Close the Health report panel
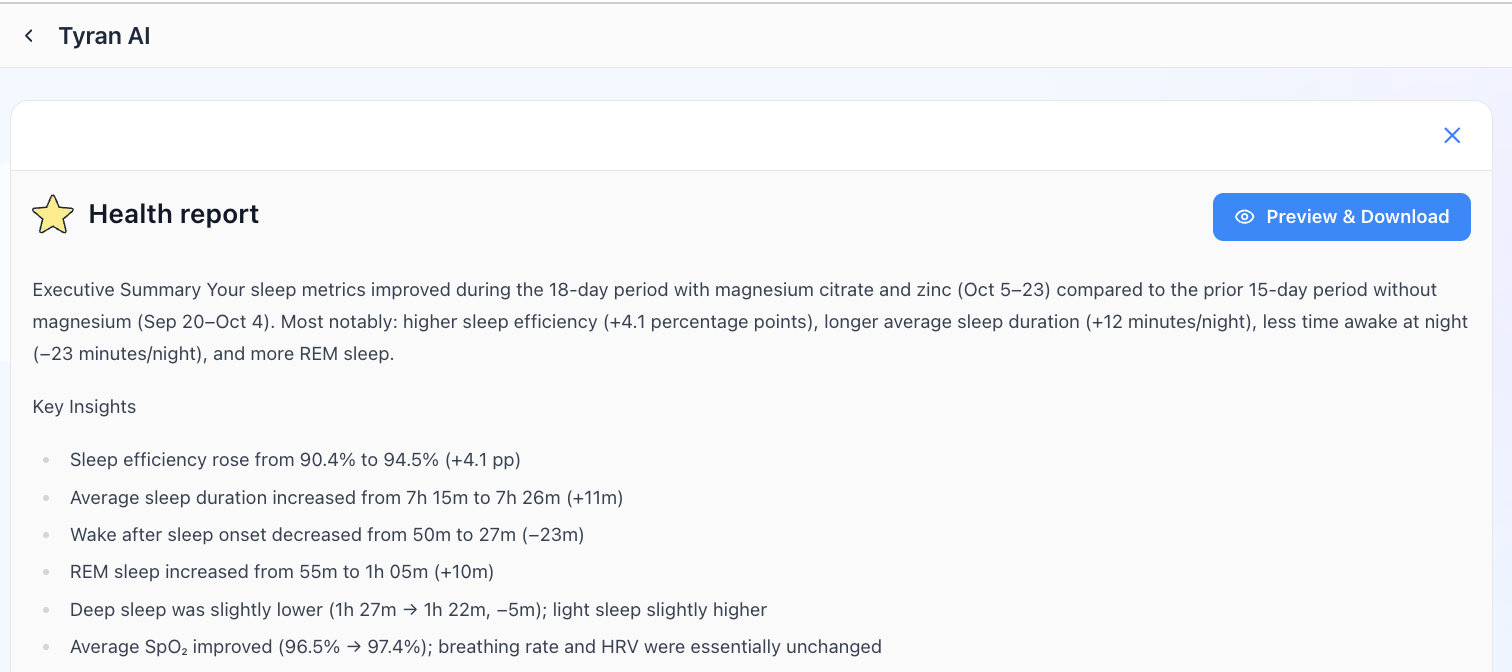 click(1452, 135)
